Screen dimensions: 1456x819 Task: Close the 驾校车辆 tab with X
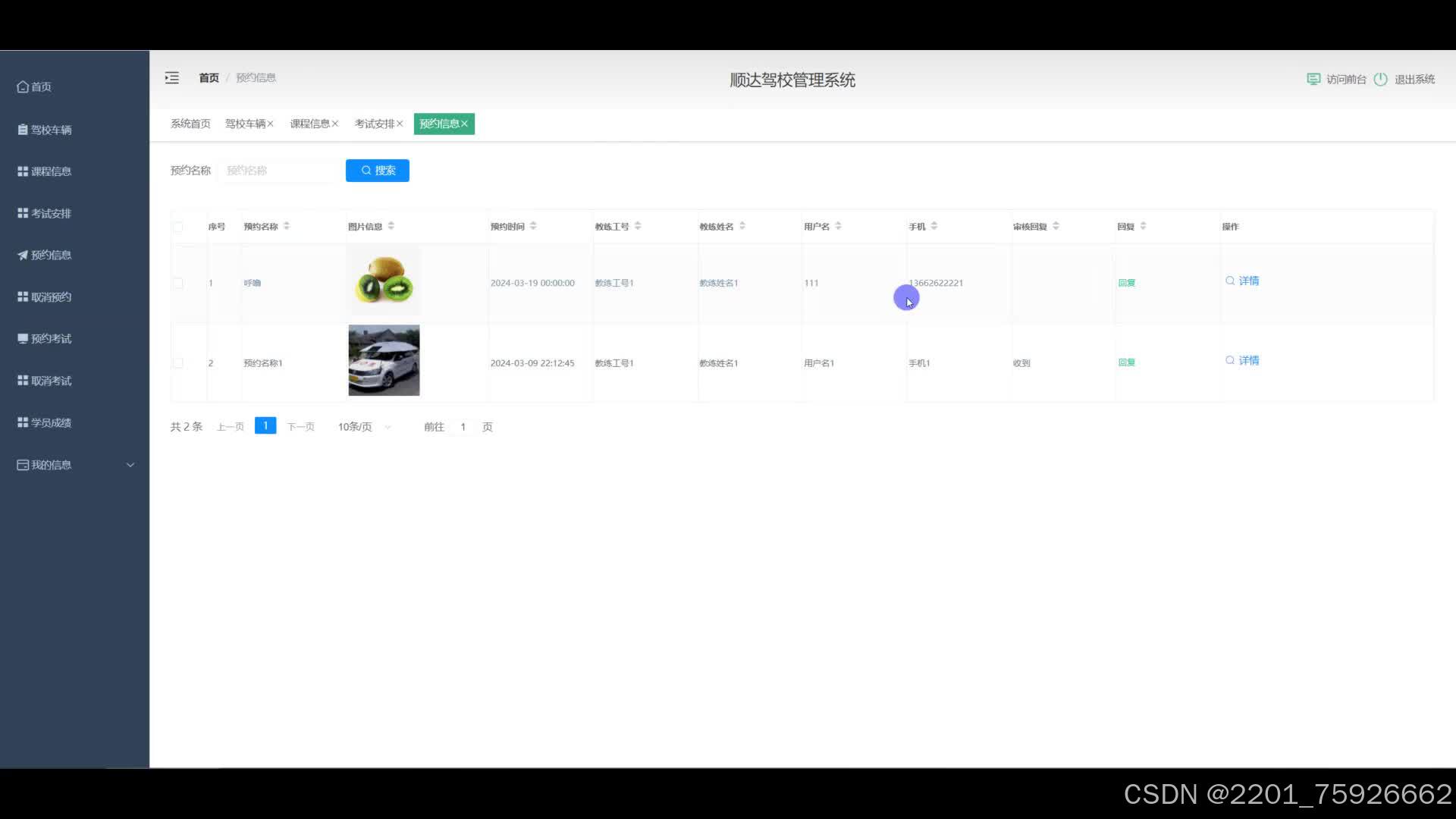pyautogui.click(x=270, y=124)
